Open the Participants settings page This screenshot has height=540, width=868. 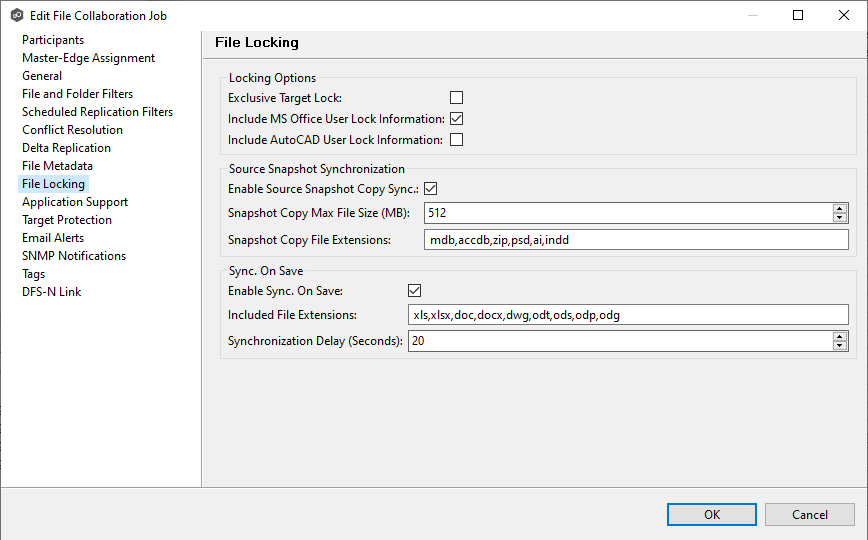[x=53, y=40]
